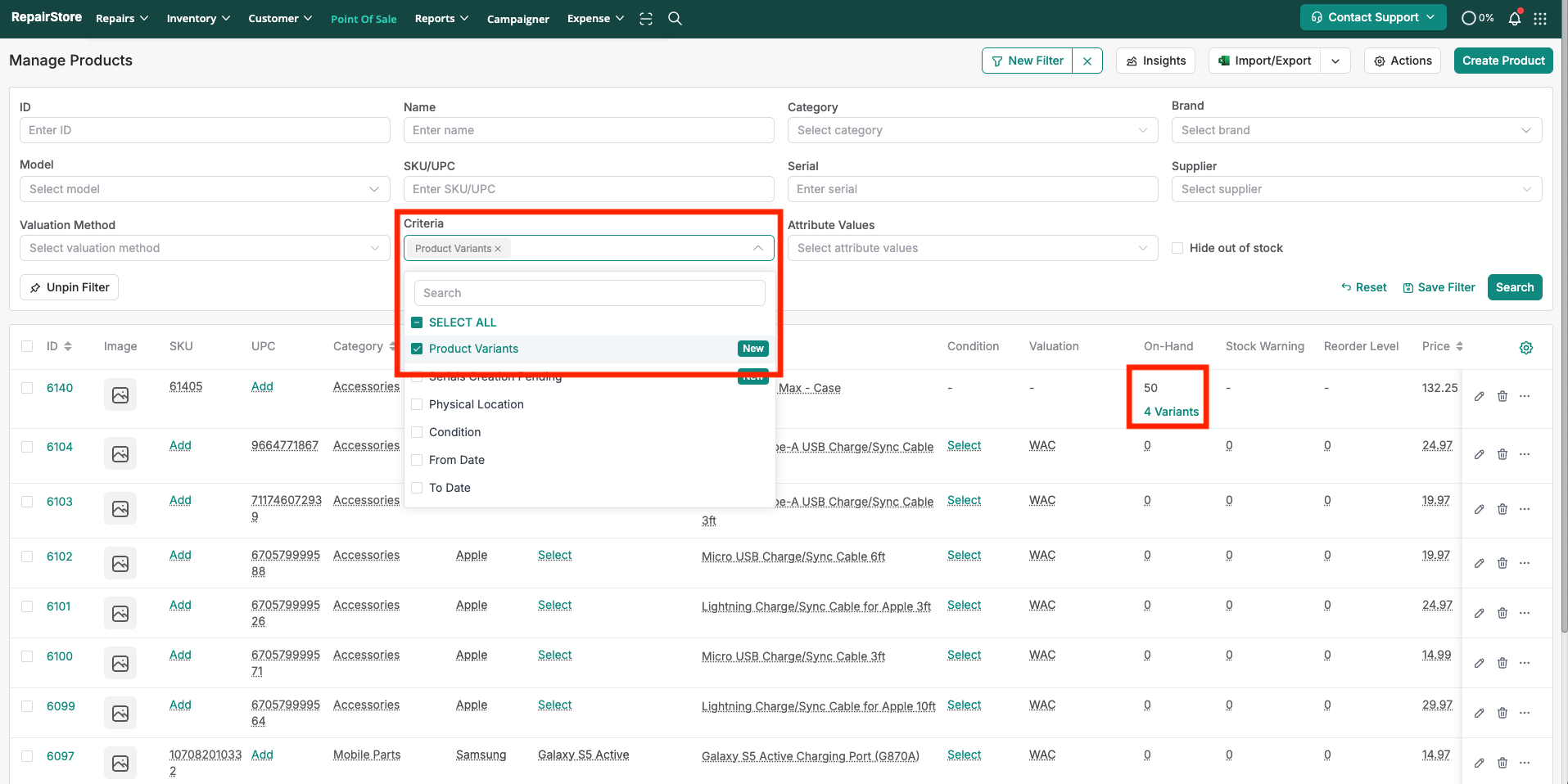Click the search magnifier icon in top navigation

point(675,18)
